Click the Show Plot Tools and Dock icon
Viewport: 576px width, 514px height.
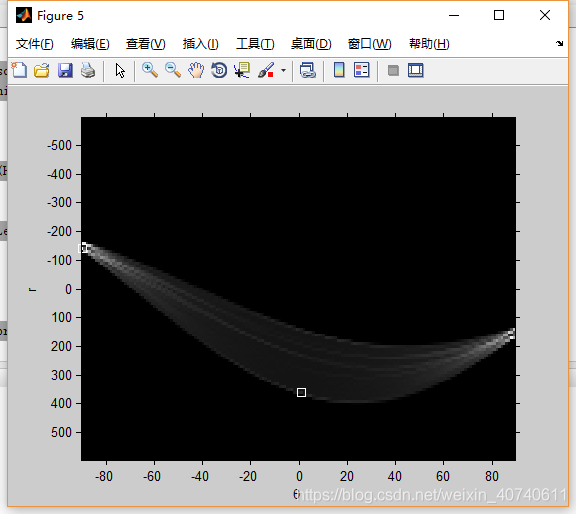click(415, 70)
